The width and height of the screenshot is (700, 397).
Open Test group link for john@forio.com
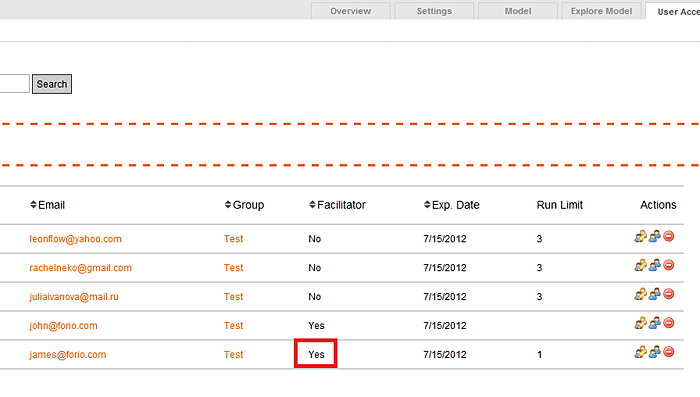(x=233, y=326)
